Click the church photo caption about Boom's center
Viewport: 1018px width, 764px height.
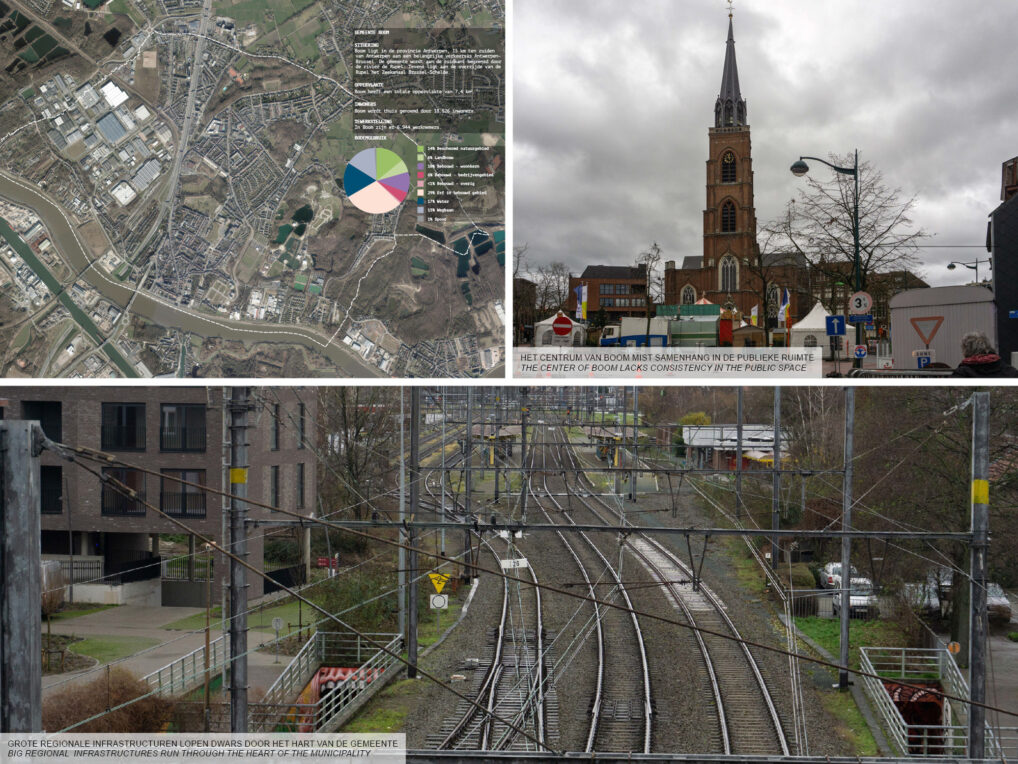[x=666, y=362]
